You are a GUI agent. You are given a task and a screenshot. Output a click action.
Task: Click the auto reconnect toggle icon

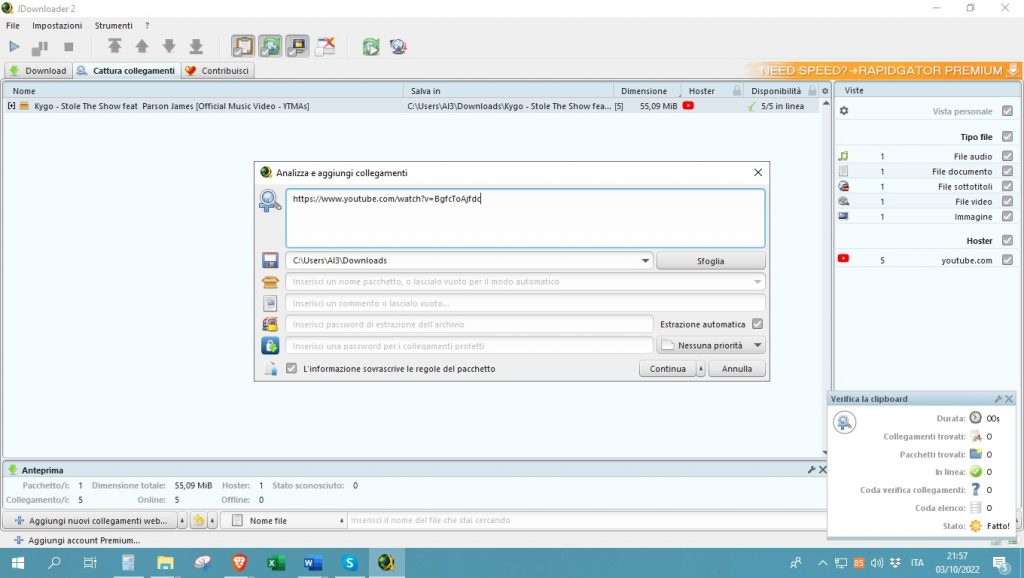[270, 46]
